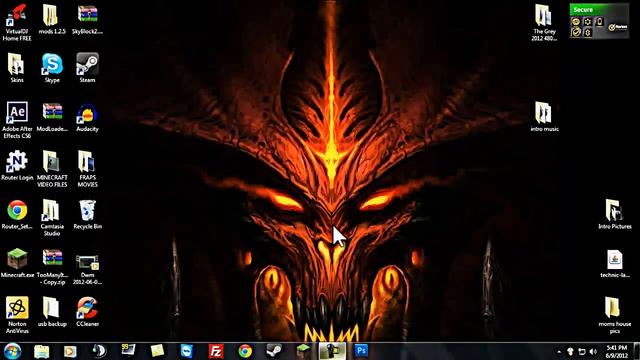The width and height of the screenshot is (640, 360).
Task: Open Norton AntiVirus desktop shortcut
Action: [17, 315]
